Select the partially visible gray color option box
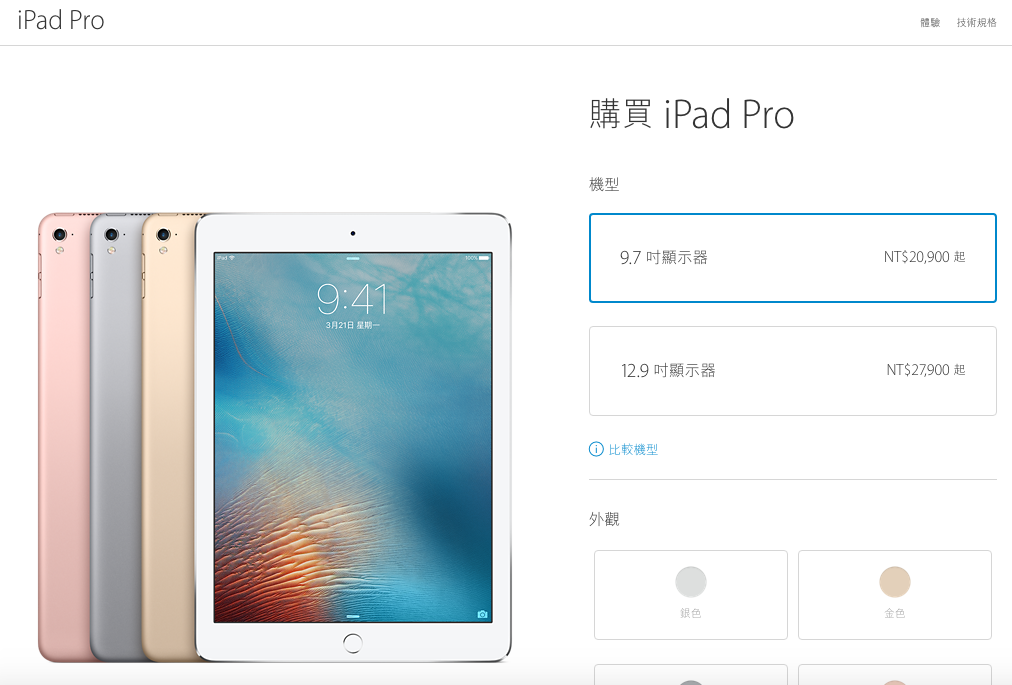This screenshot has height=685, width=1012. pos(691,674)
